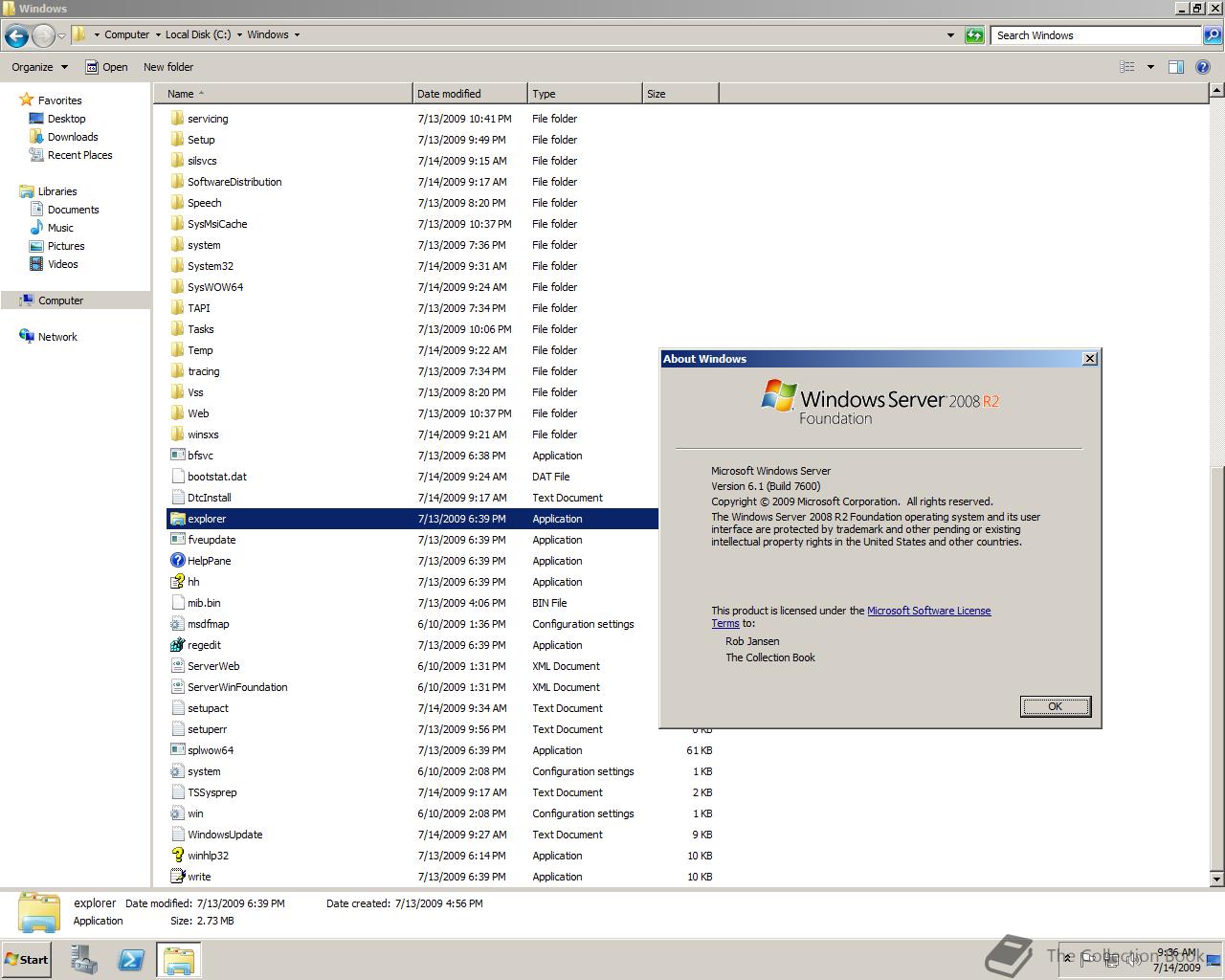Screen dimensions: 1225x980
Task: Open Downloads in the Favorites list
Action: click(x=73, y=137)
